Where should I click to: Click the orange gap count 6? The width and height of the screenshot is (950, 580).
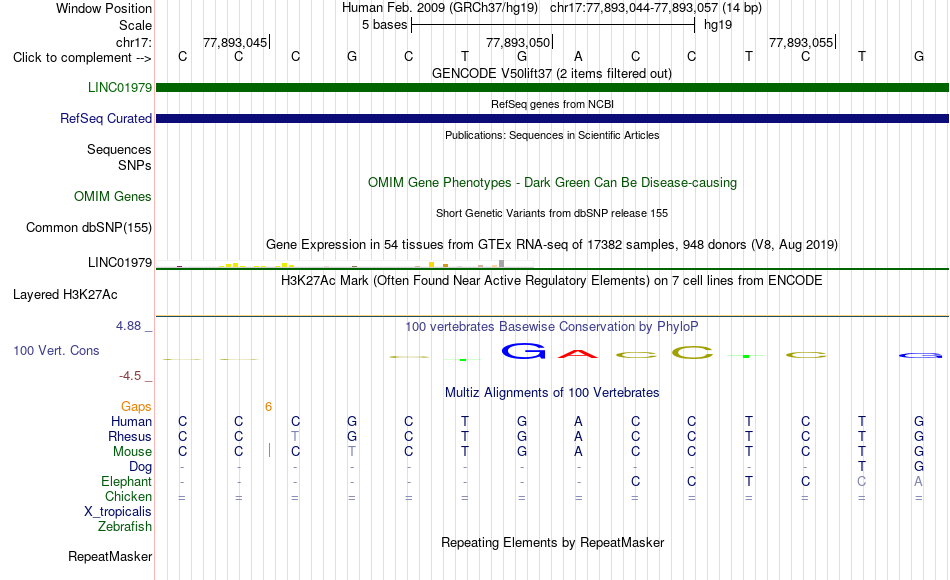pyautogui.click(x=268, y=407)
